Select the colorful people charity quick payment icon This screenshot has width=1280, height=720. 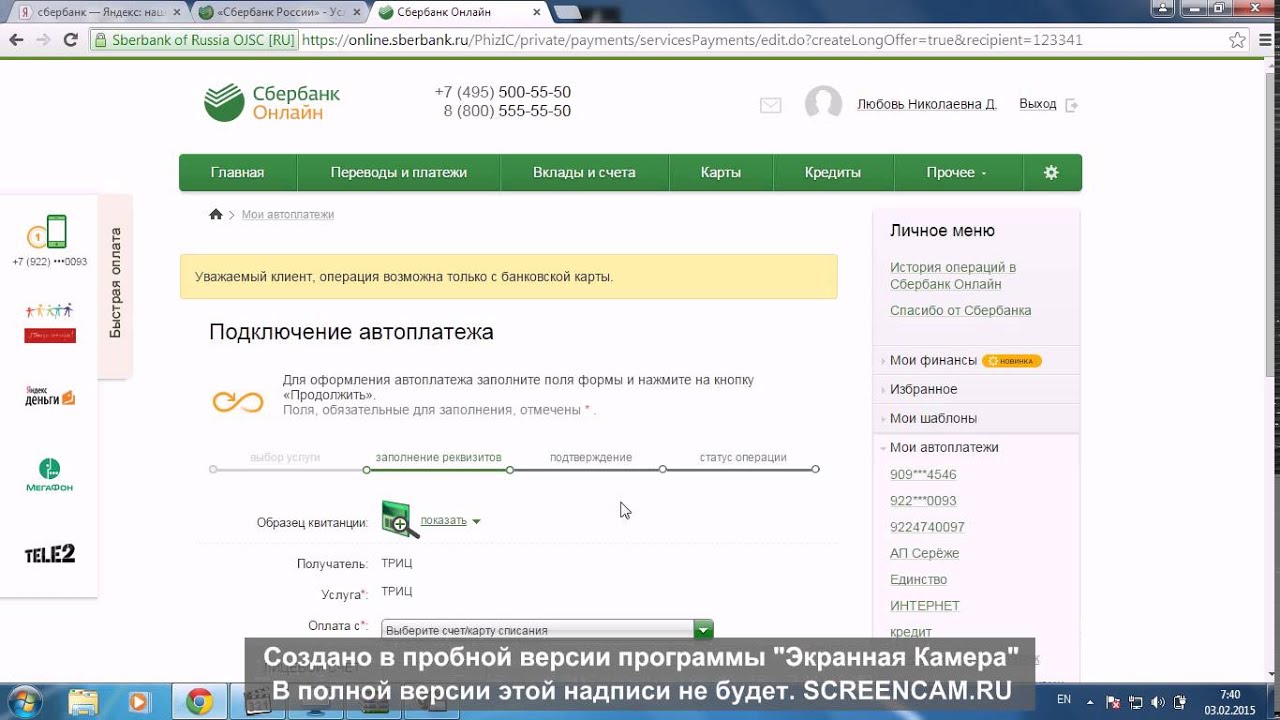pos(49,322)
